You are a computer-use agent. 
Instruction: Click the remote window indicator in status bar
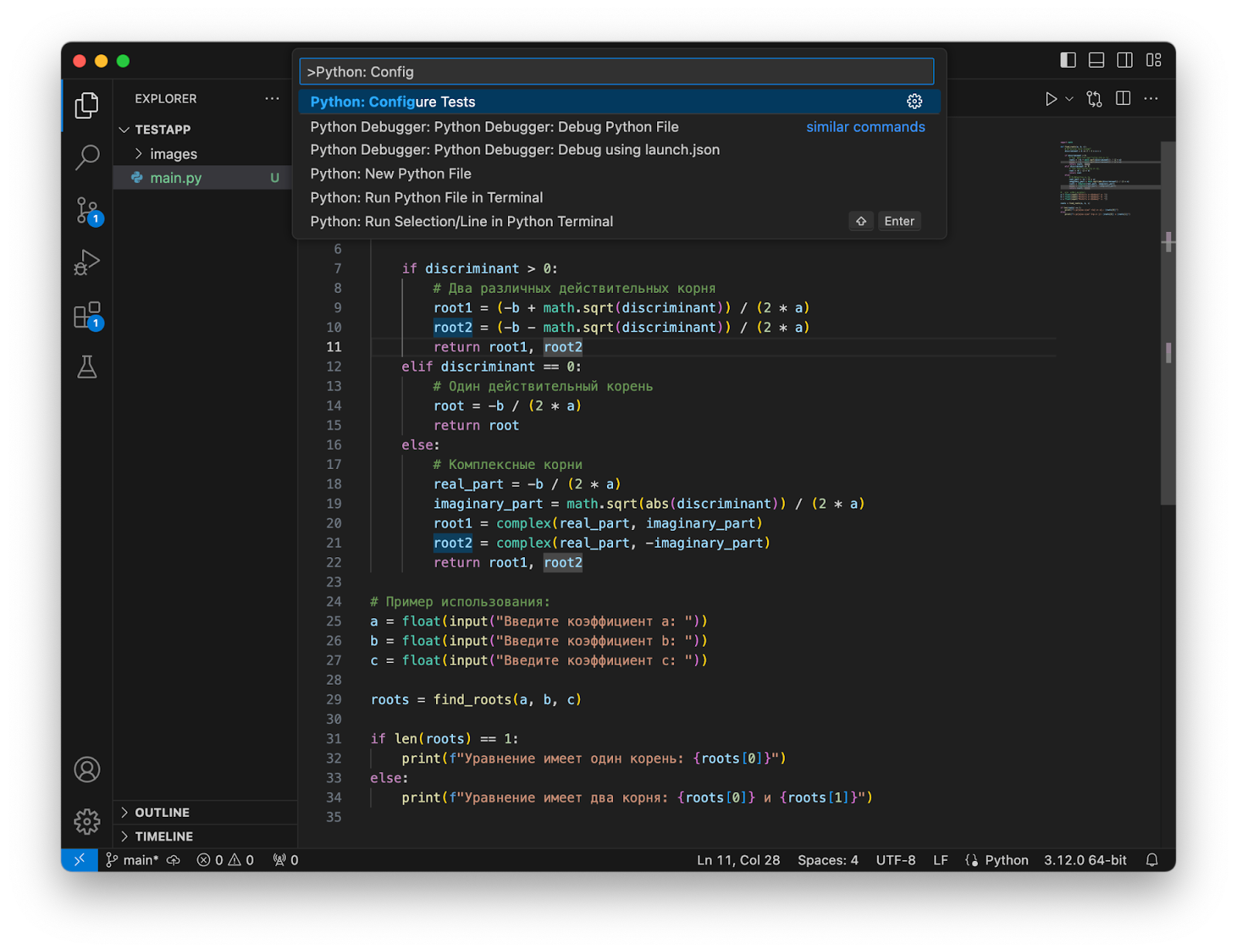(x=79, y=859)
